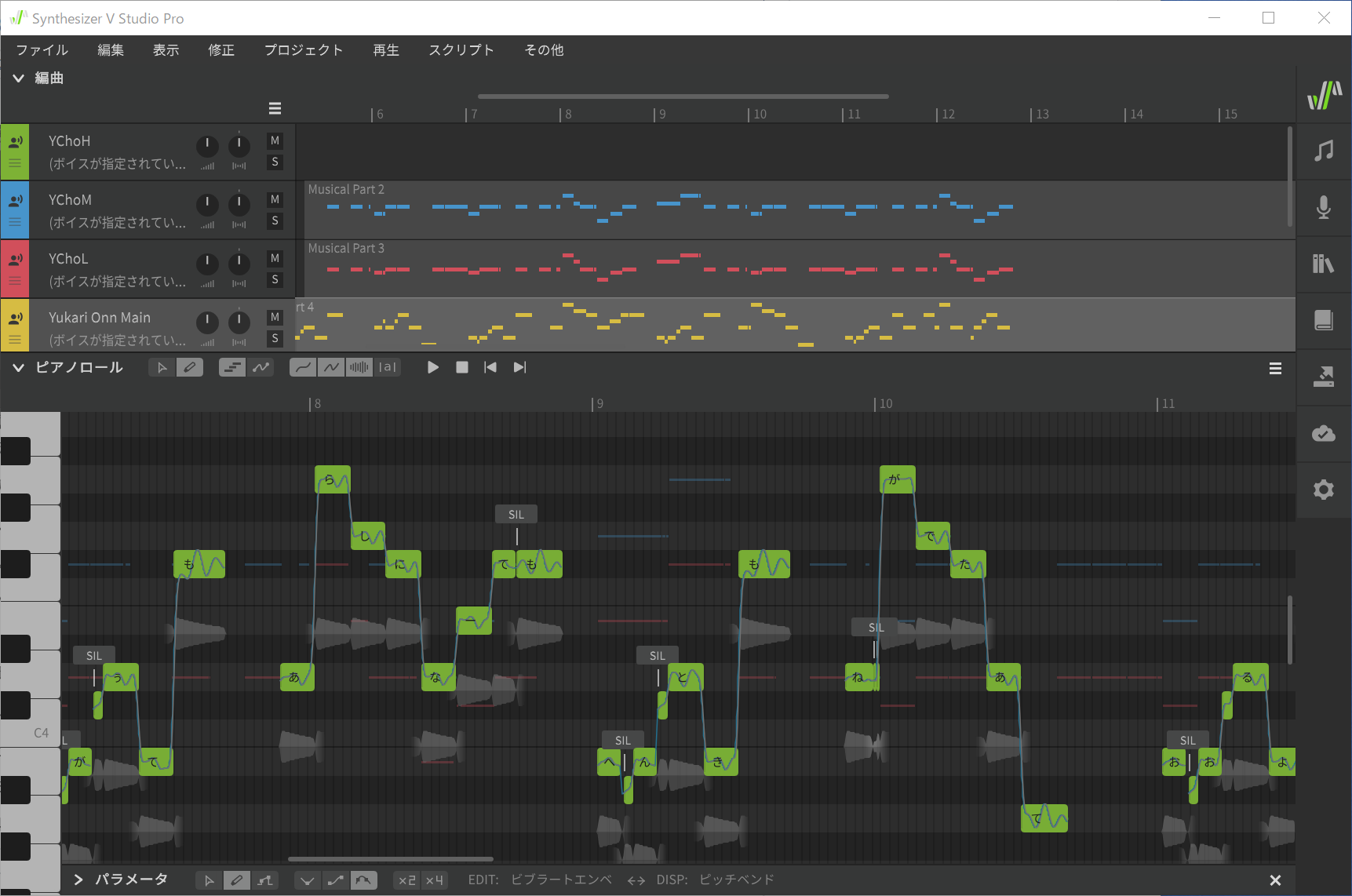Click YChoM pan knob
The image size is (1352, 896).
(239, 204)
